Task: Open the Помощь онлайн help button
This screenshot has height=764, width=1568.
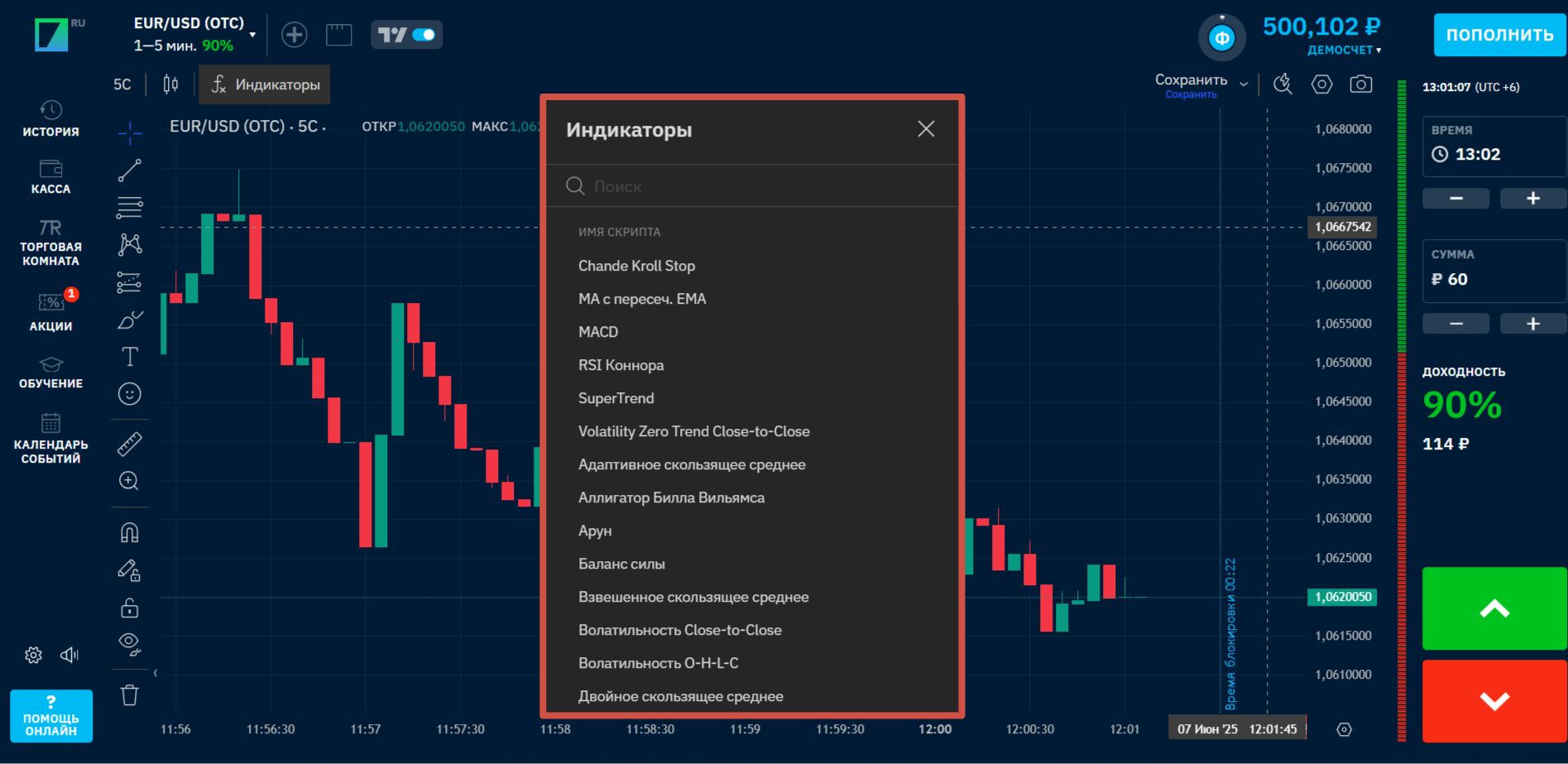Action: click(51, 716)
